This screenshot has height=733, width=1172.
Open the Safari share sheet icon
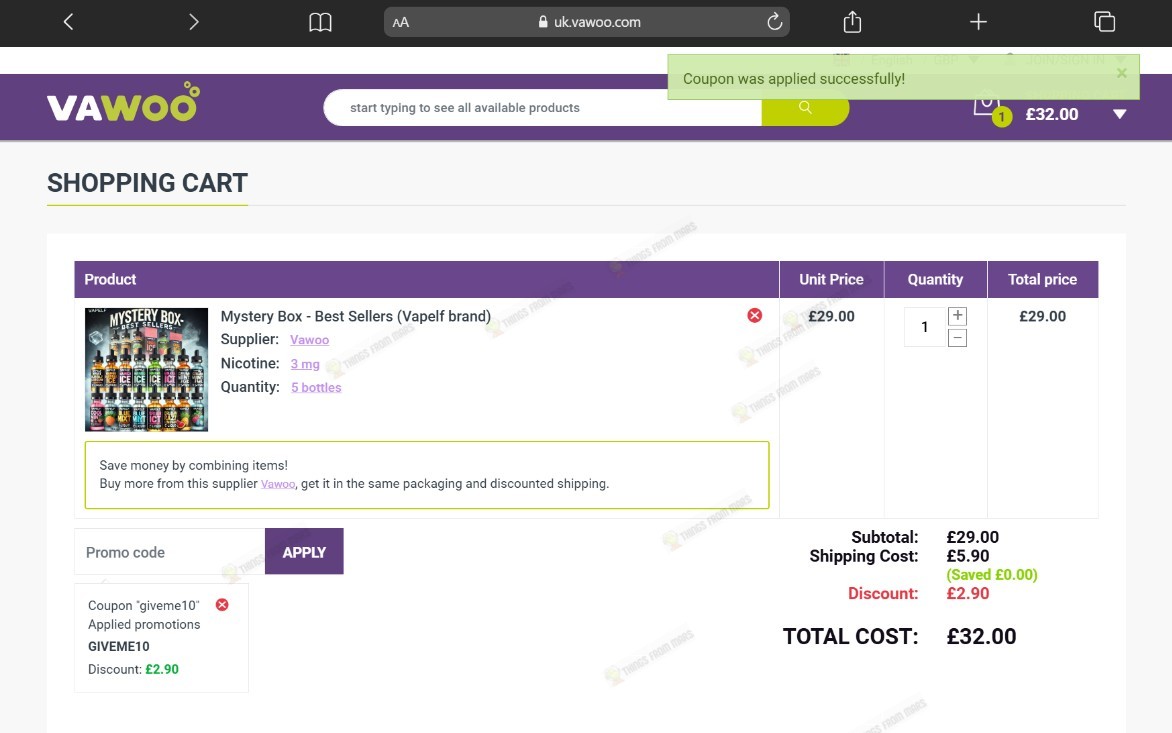click(x=852, y=22)
